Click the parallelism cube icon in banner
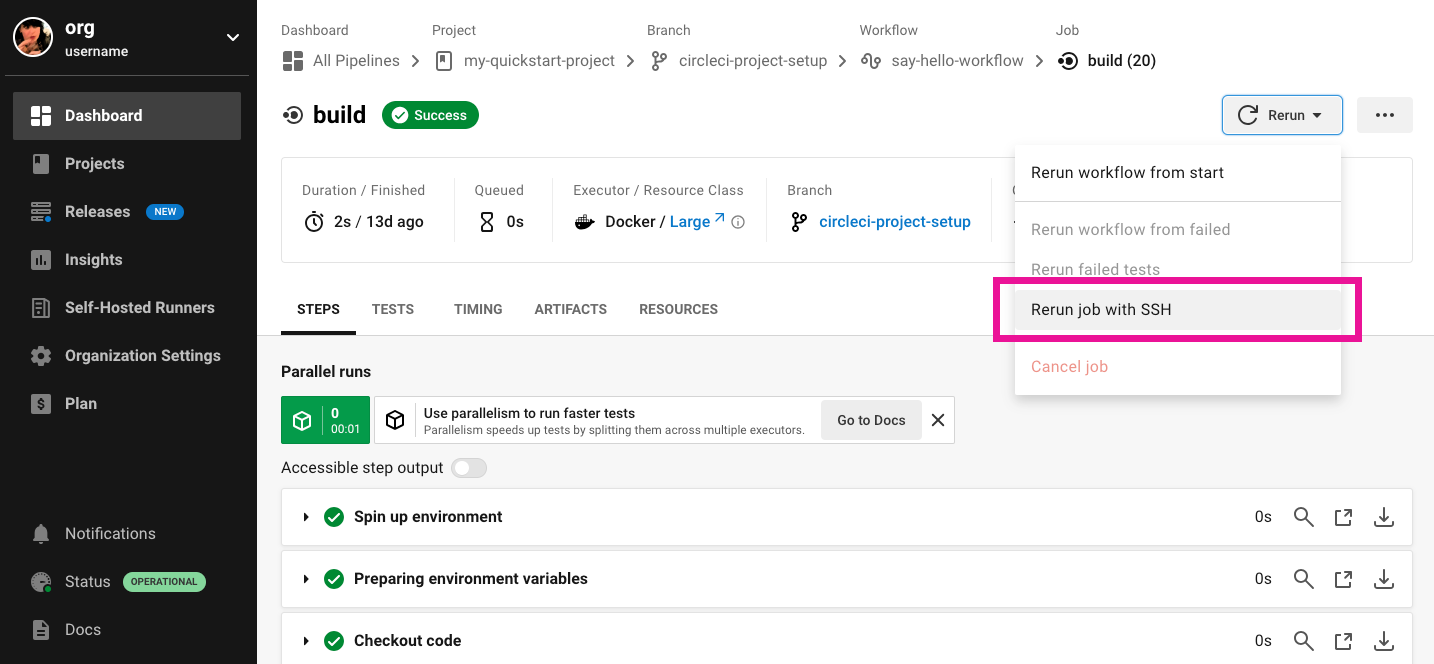 point(395,420)
